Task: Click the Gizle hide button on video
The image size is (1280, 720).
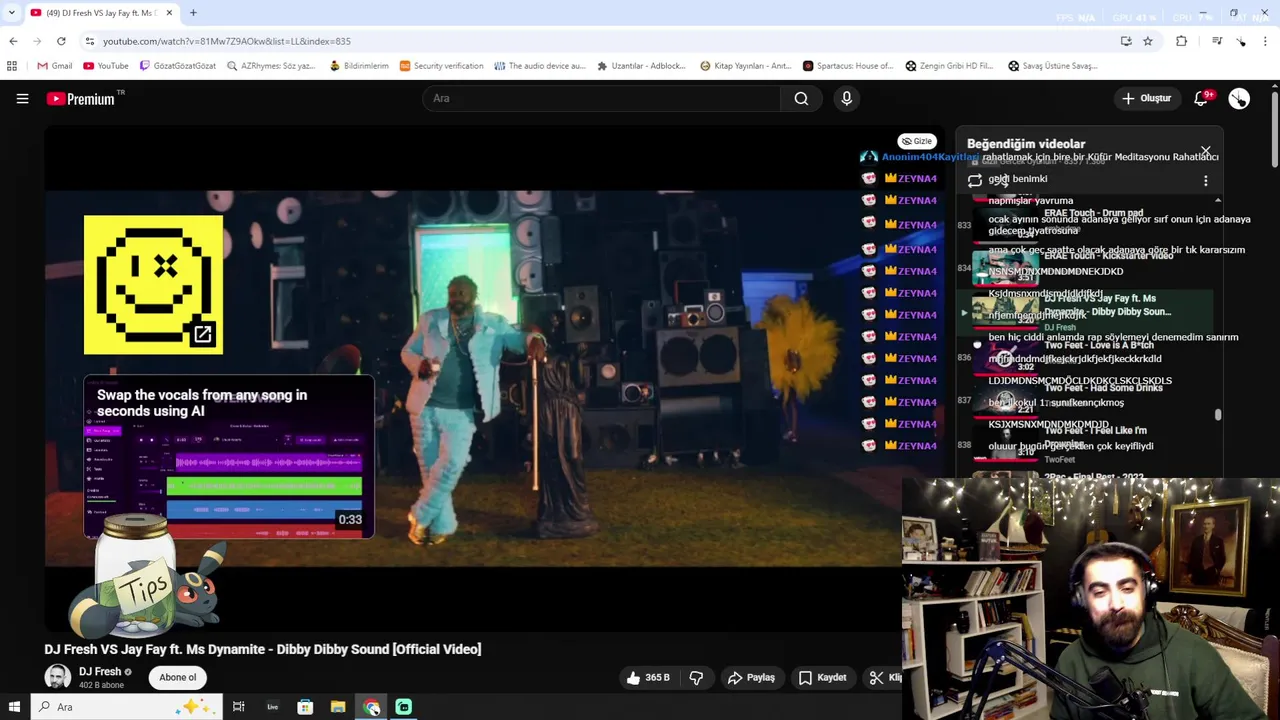Action: coord(916,141)
